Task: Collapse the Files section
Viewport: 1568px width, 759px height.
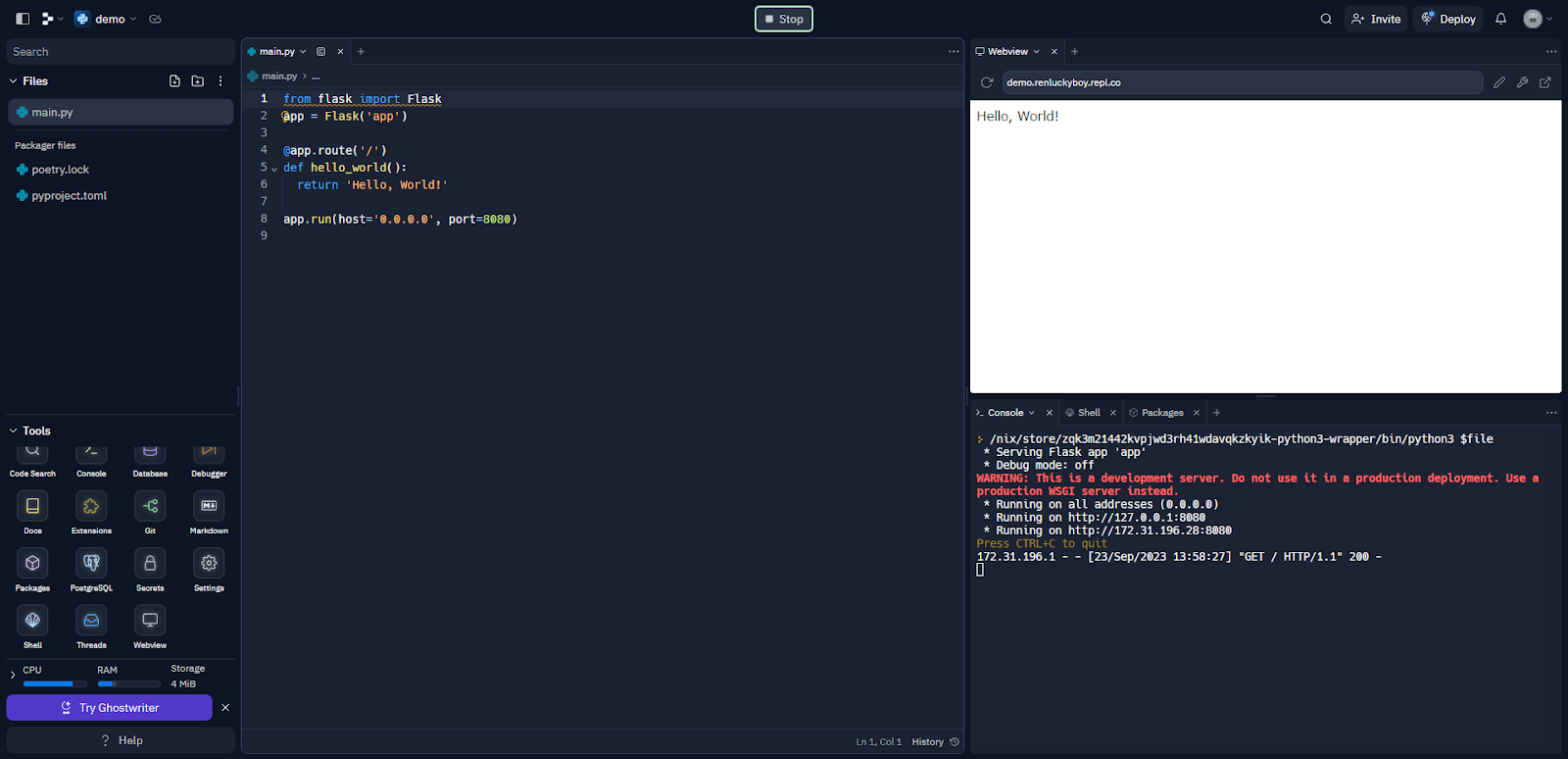Action: [14, 81]
